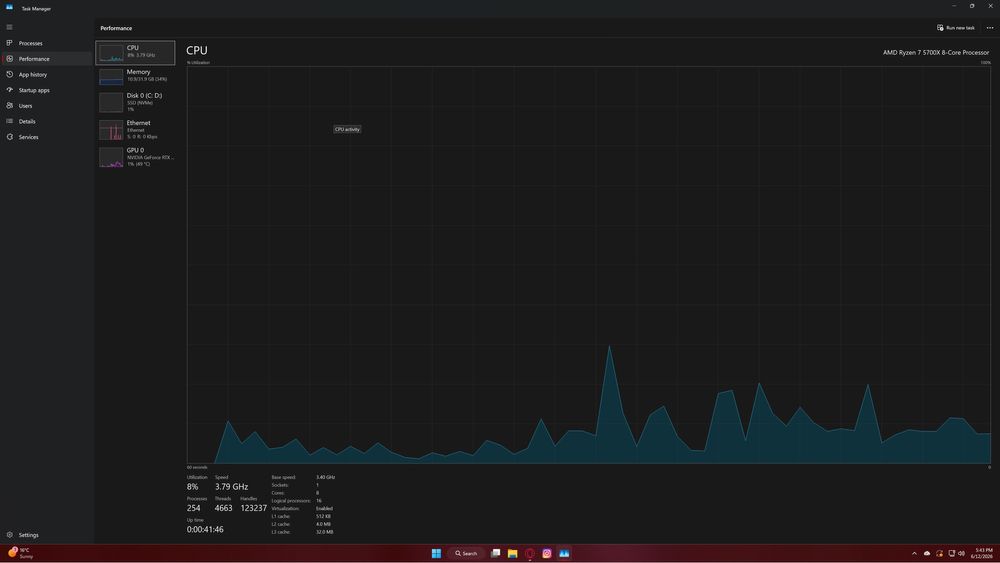
Task: Click the % Utilization graph label
Action: pos(198,62)
